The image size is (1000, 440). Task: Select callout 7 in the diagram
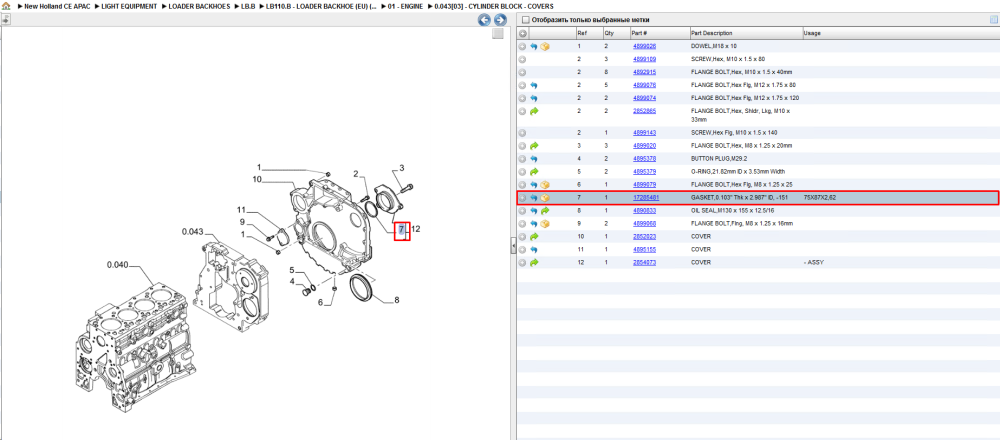click(402, 229)
